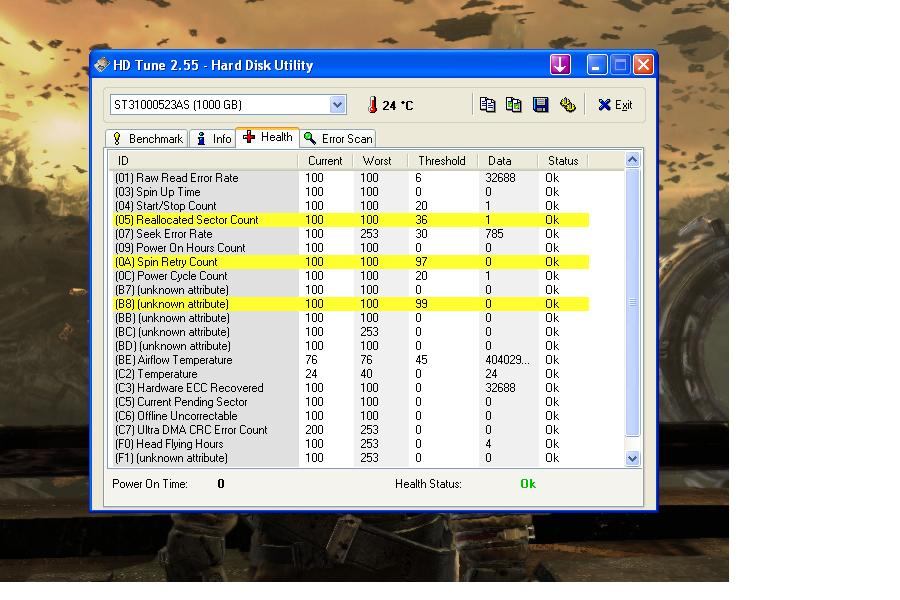Select the (B8) unknown attribute row
The image size is (900, 600).
[350, 304]
